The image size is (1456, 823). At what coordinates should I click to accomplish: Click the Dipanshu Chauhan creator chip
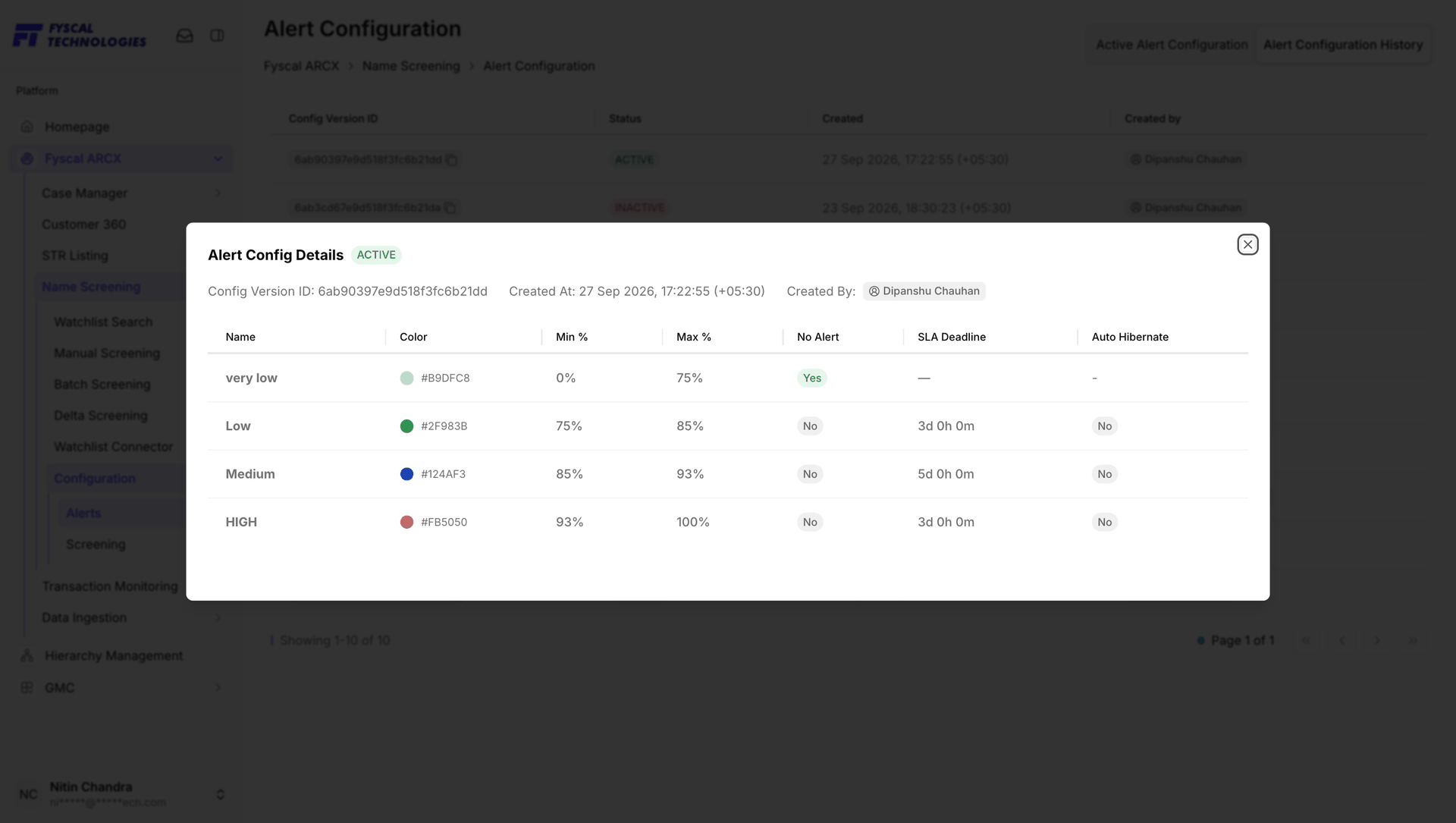[x=924, y=291]
